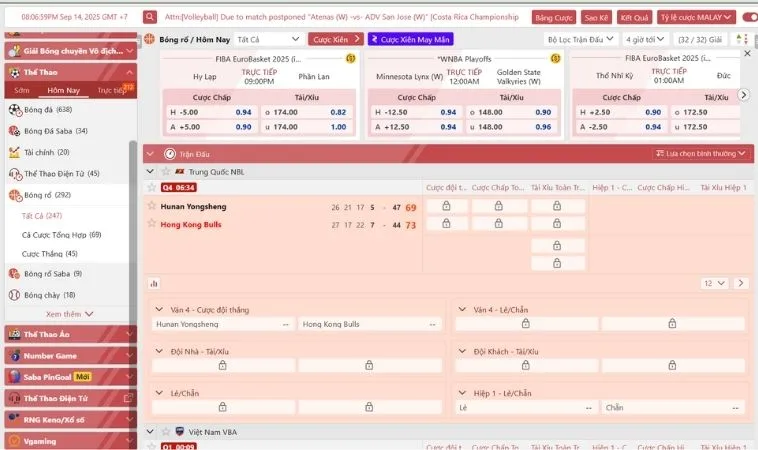Click the Bảng Cược button

click(x=553, y=17)
